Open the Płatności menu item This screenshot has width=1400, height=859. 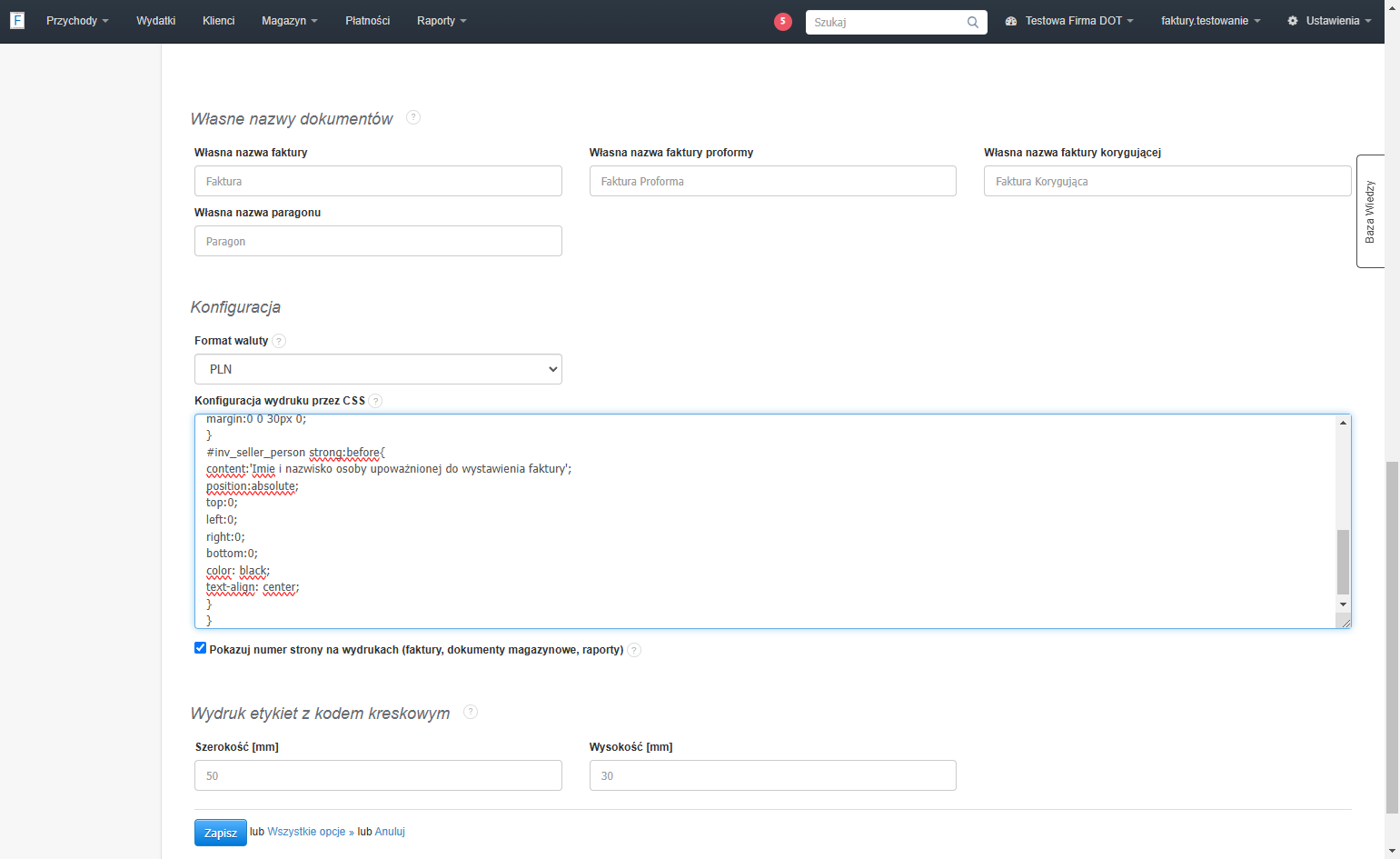368,21
